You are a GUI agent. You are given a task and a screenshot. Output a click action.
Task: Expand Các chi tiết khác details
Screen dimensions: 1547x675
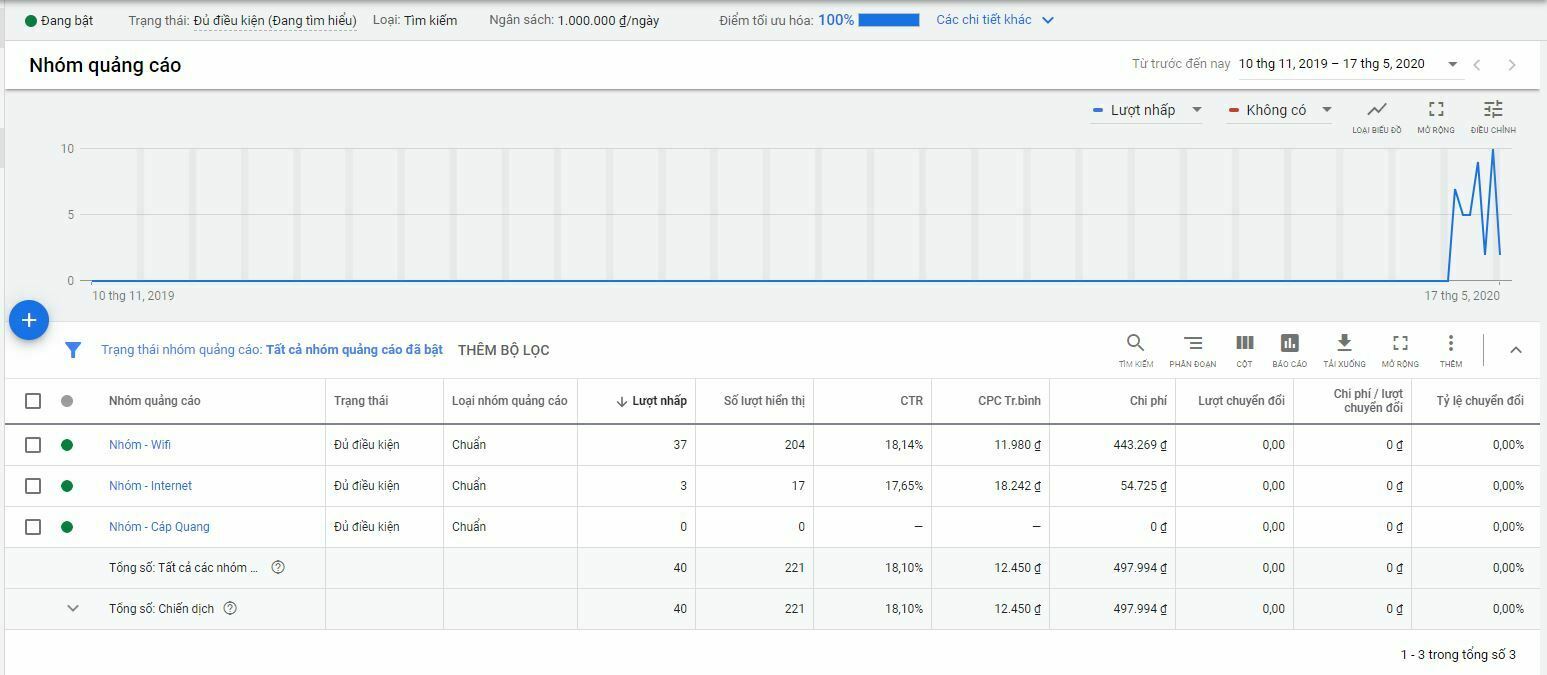coord(995,20)
